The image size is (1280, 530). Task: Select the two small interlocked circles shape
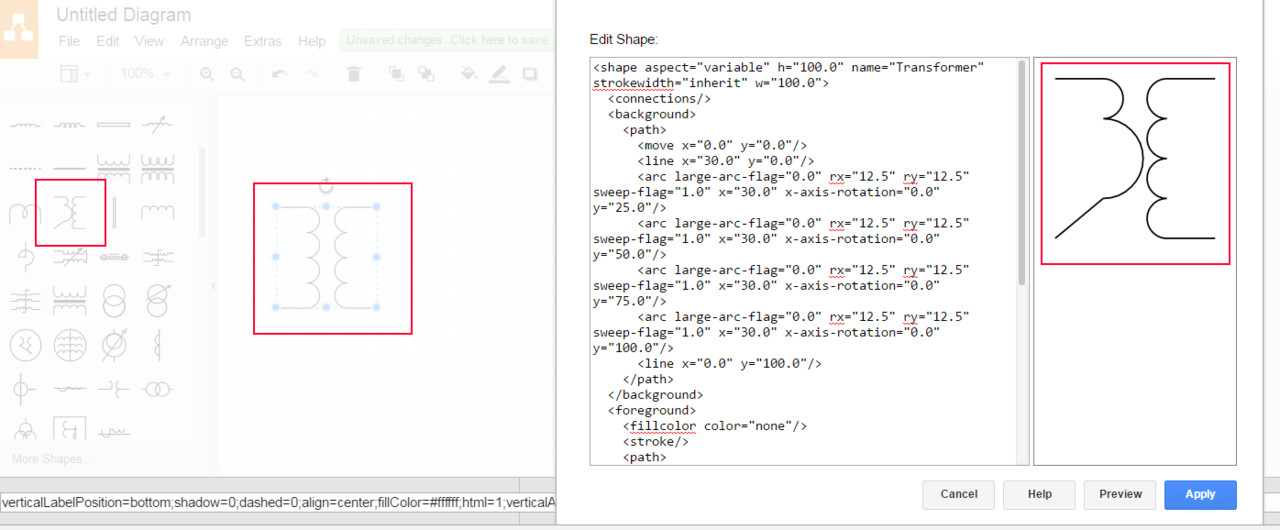click(157, 388)
